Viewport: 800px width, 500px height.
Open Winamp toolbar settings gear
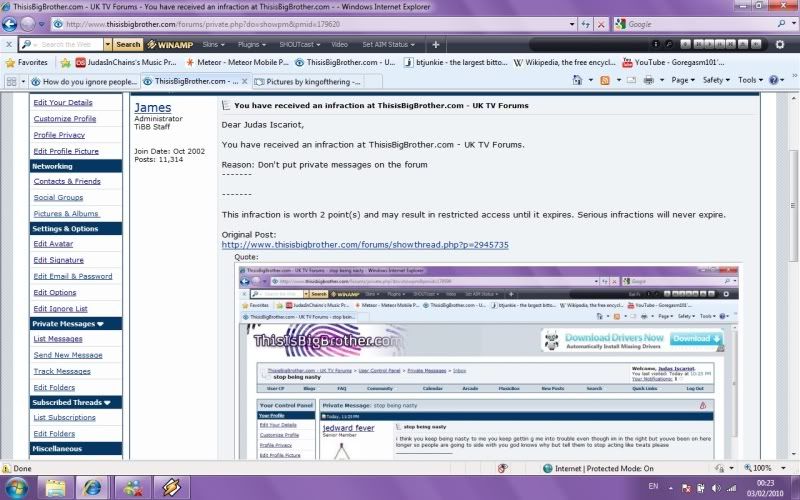coord(780,44)
